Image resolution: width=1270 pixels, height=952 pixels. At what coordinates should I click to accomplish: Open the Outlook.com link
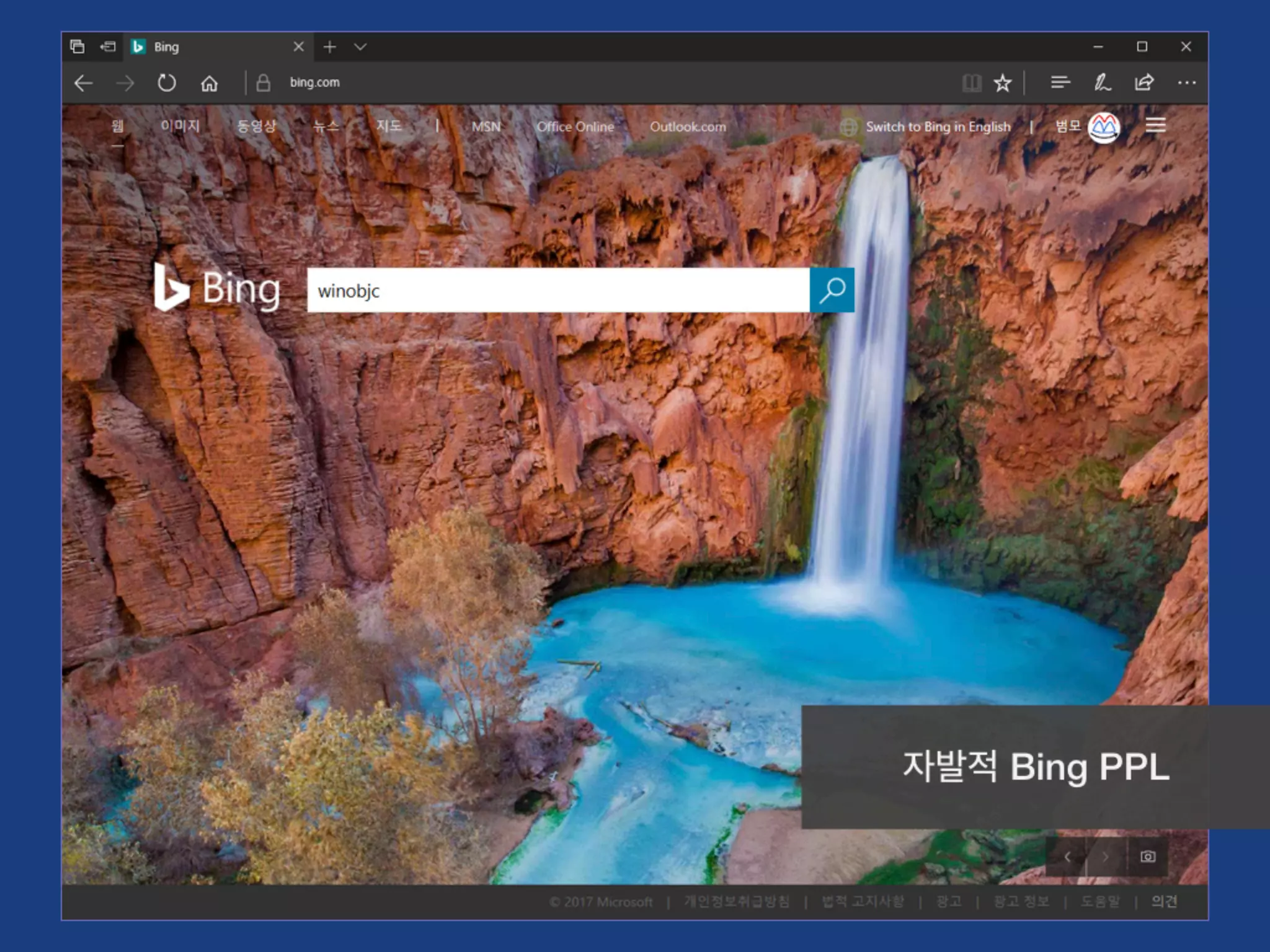[688, 126]
